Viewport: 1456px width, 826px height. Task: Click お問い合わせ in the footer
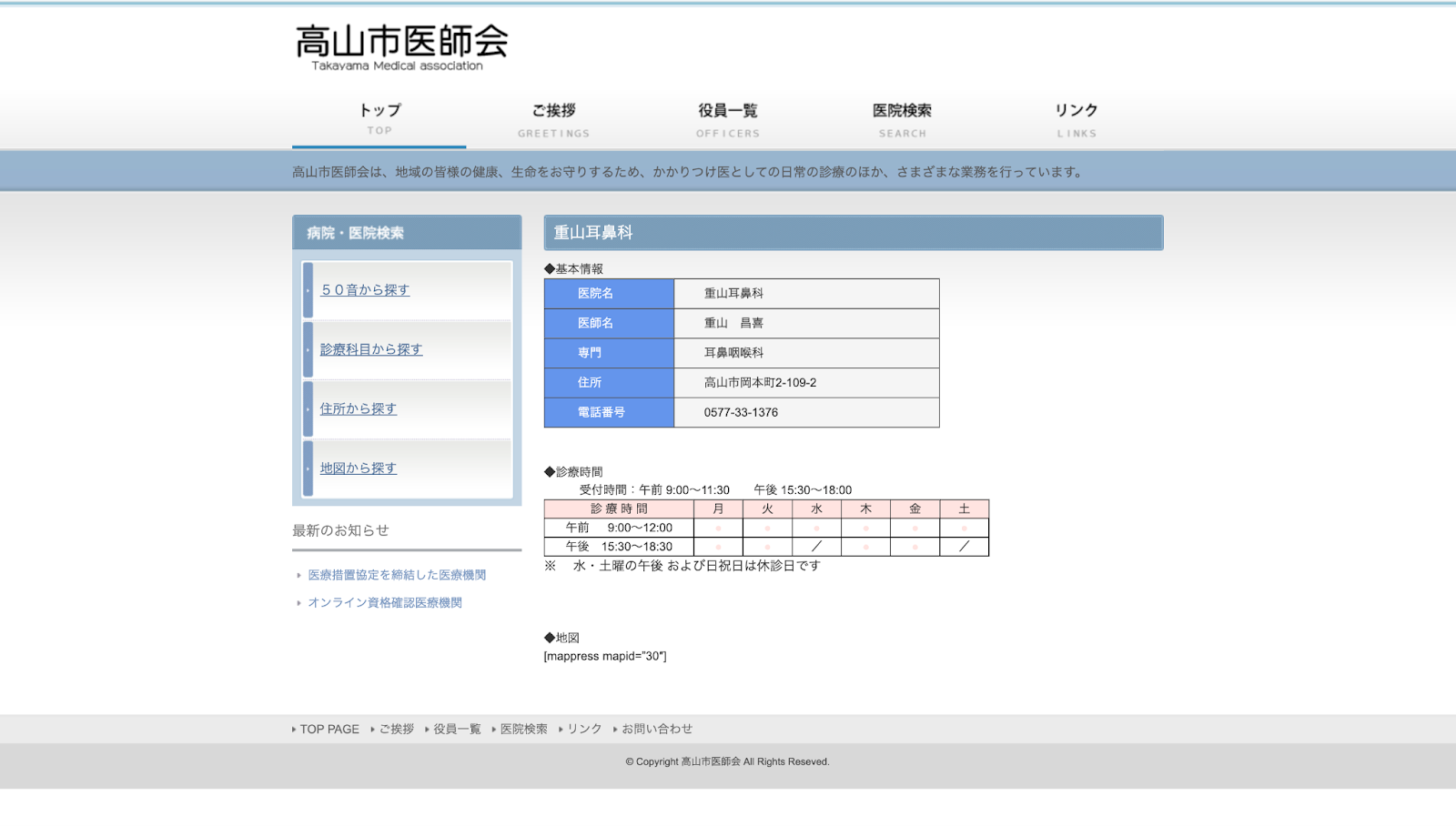(x=657, y=728)
